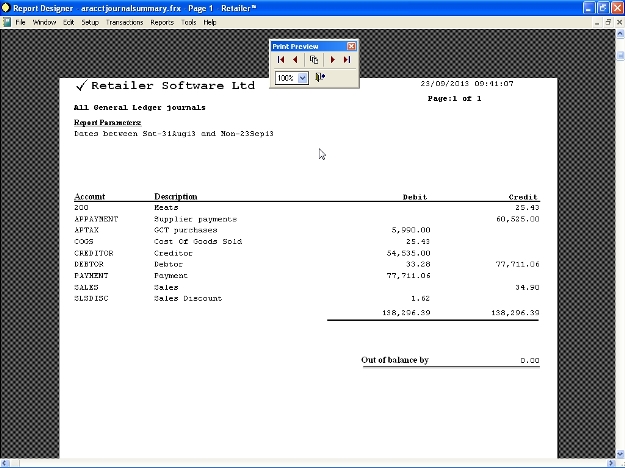The width and height of the screenshot is (625, 468).
Task: Go to previous page in Print Preview
Action: point(296,60)
